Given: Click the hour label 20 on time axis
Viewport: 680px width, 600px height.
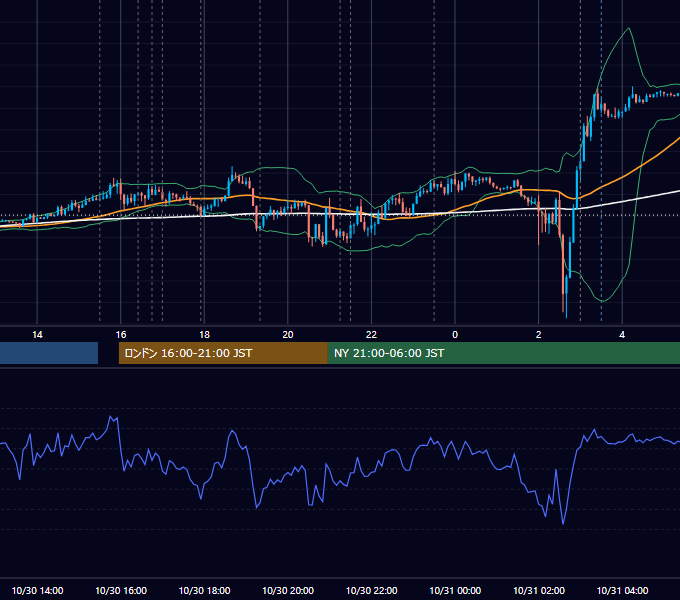Looking at the screenshot, I should pos(288,335).
